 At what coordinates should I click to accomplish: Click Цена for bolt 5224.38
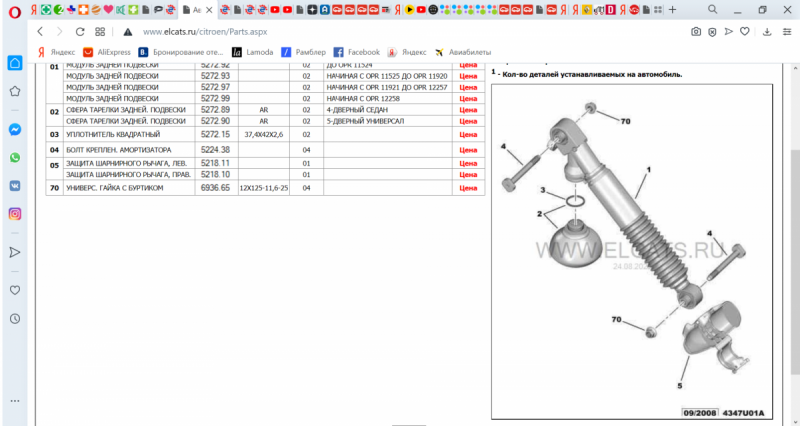tap(467, 150)
